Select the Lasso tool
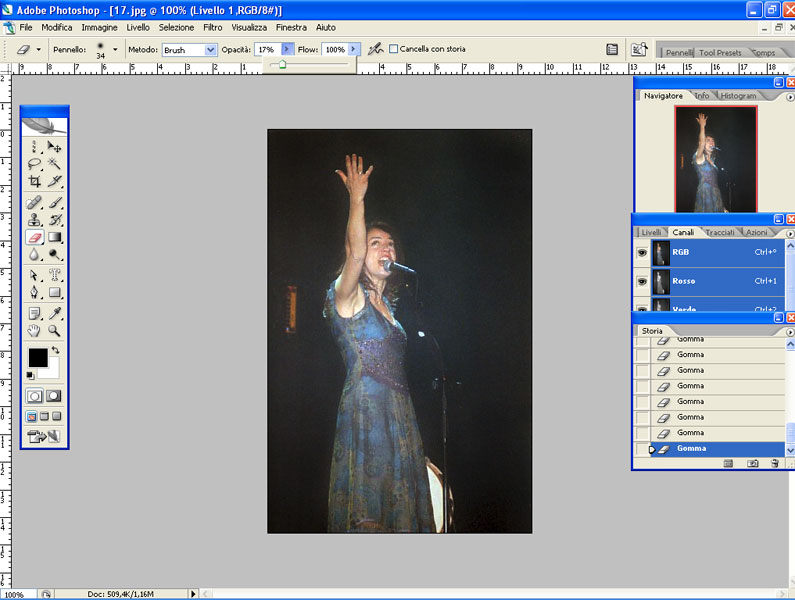Viewport: 795px width, 600px height. [x=34, y=163]
